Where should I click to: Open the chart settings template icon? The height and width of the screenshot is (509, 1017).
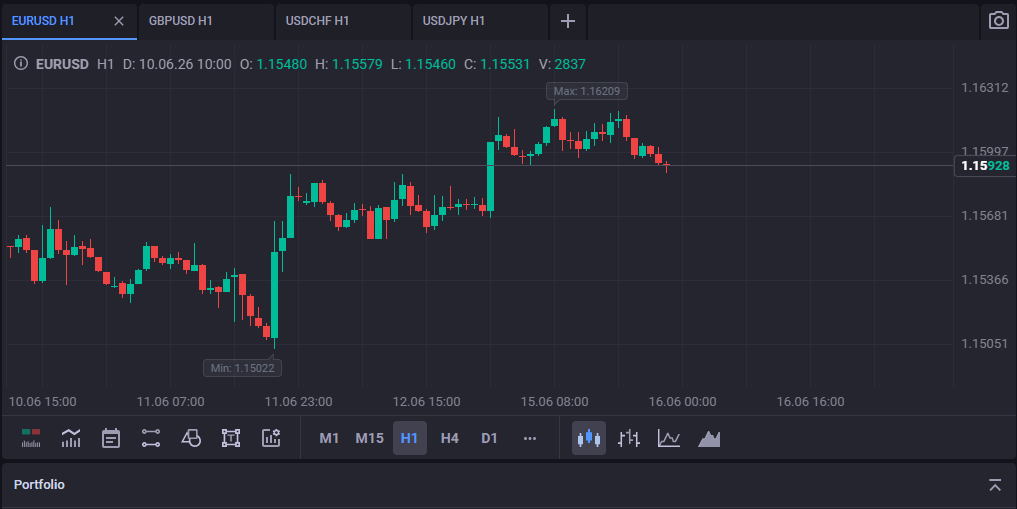[x=271, y=438]
